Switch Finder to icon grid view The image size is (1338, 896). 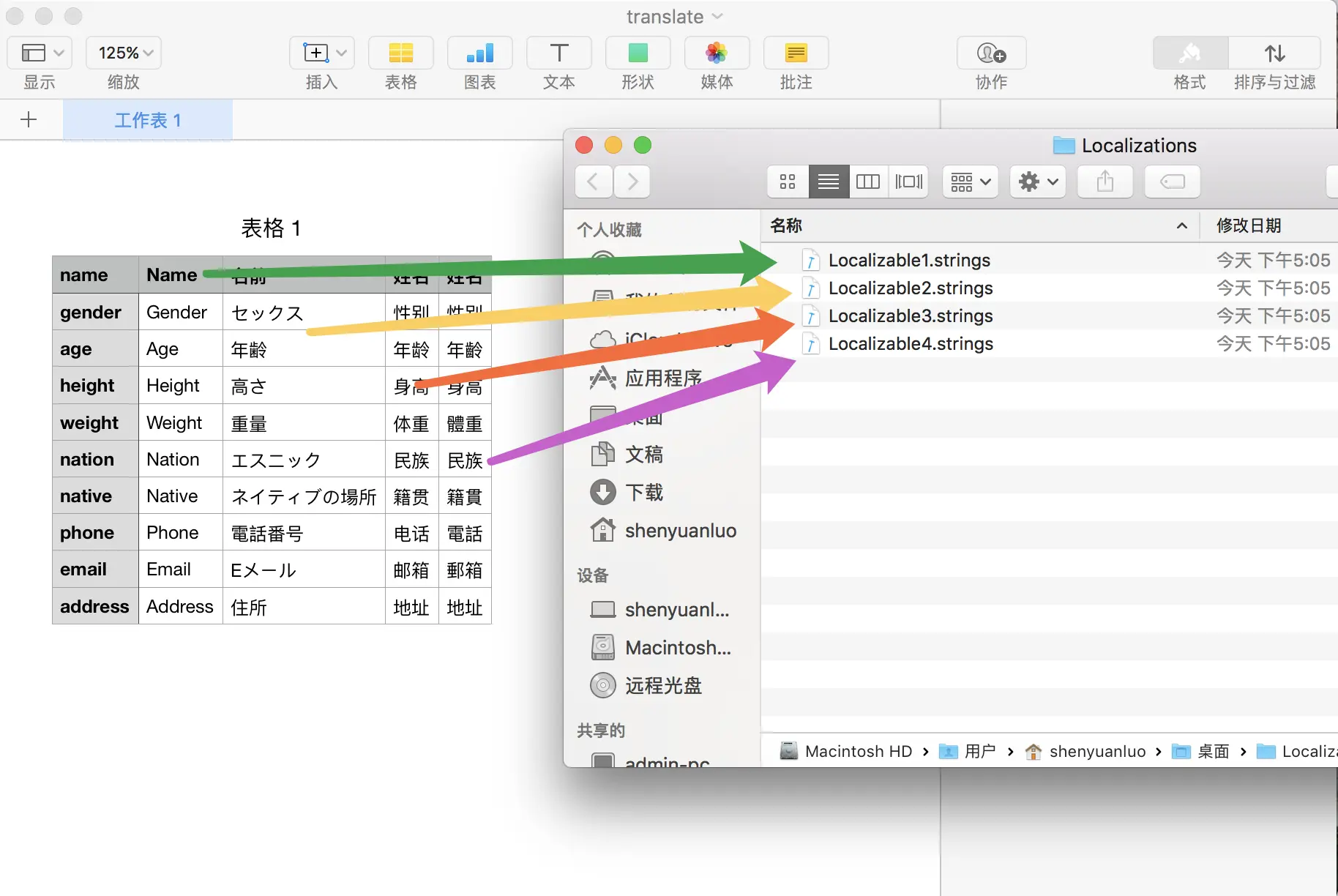point(787,182)
